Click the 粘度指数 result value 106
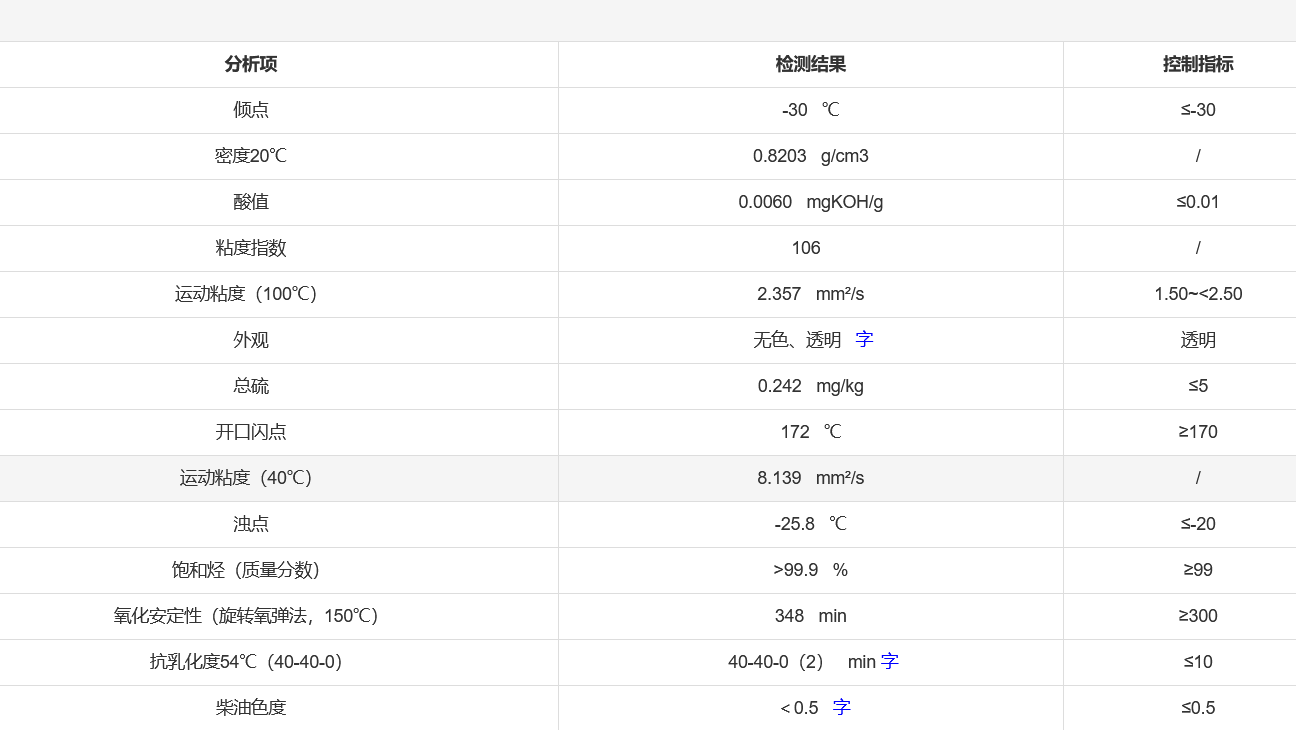 [x=806, y=248]
